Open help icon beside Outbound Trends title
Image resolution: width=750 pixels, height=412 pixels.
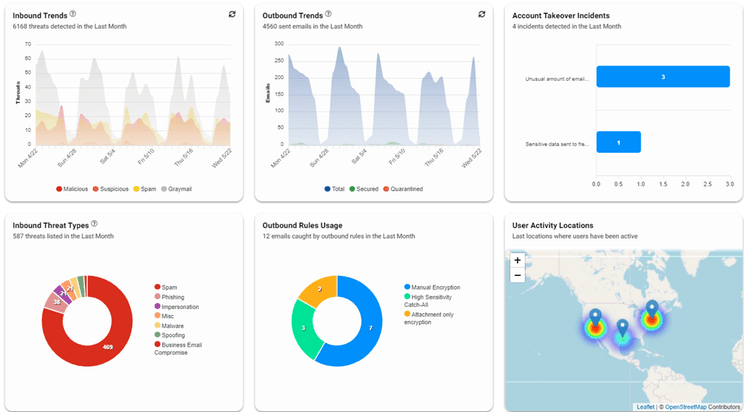(328, 14)
